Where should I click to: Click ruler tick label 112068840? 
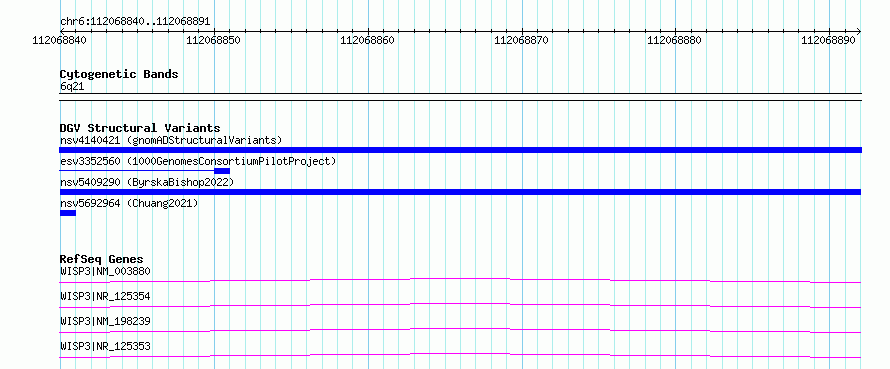[59, 41]
